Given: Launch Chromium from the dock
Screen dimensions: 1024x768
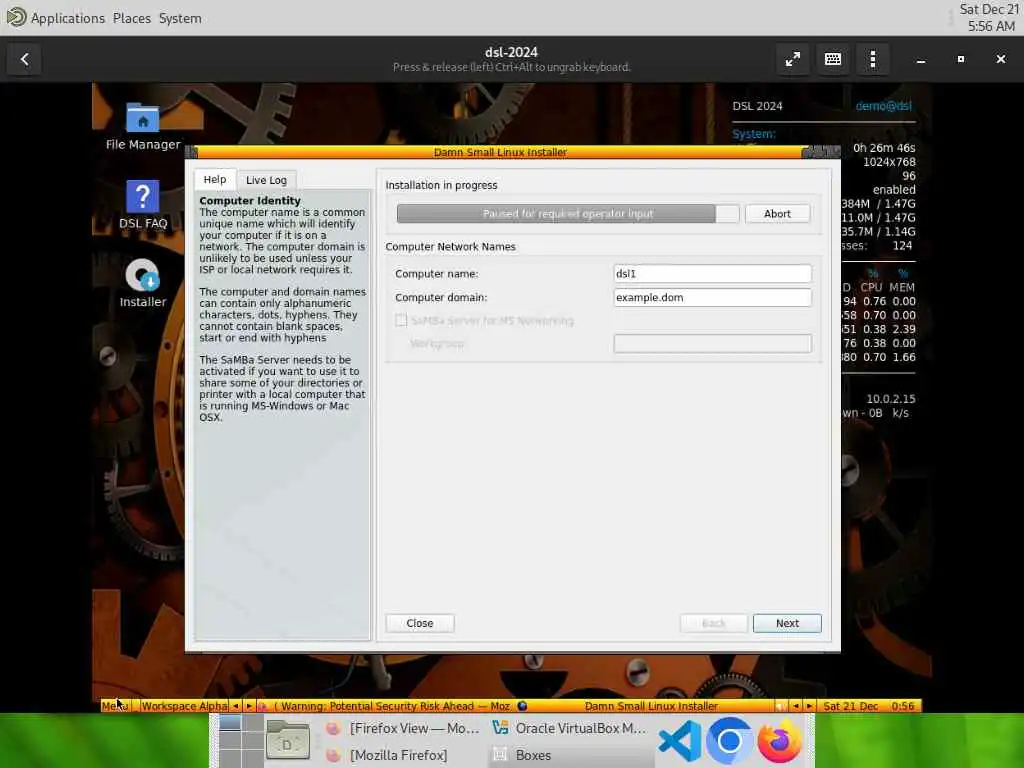Looking at the screenshot, I should [x=729, y=741].
